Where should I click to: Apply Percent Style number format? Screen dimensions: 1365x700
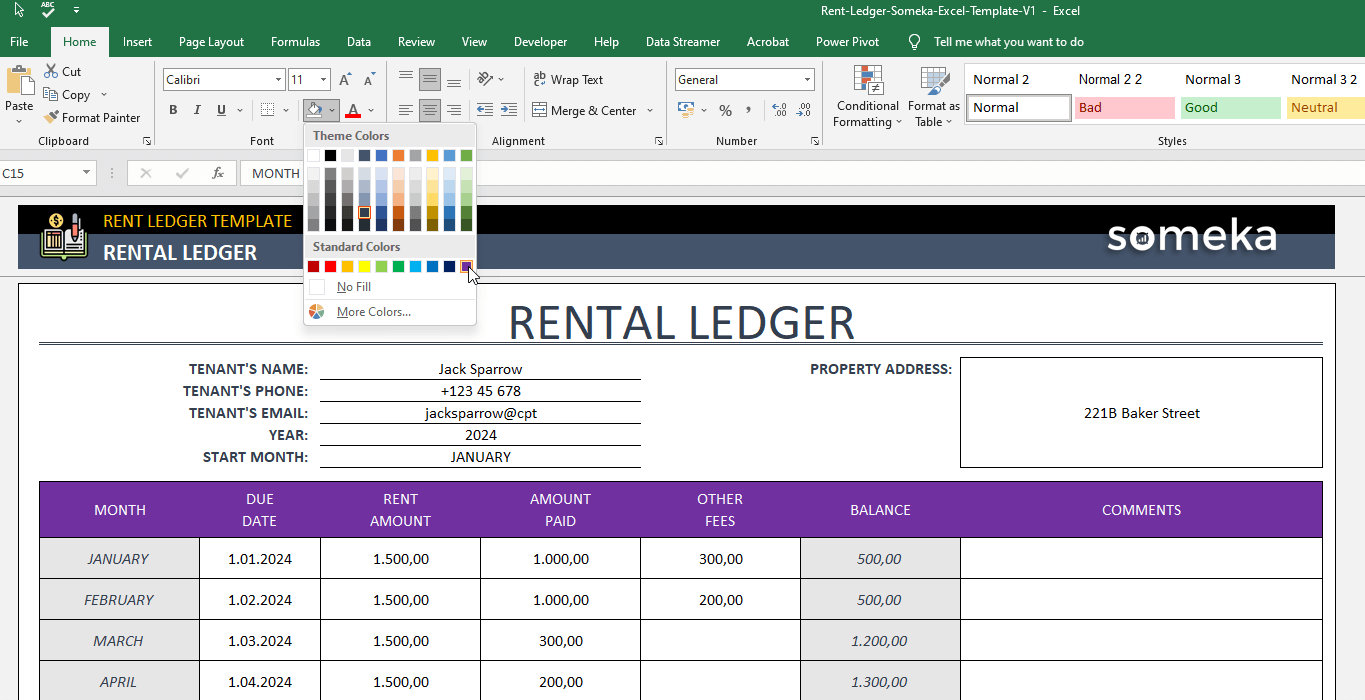point(725,110)
